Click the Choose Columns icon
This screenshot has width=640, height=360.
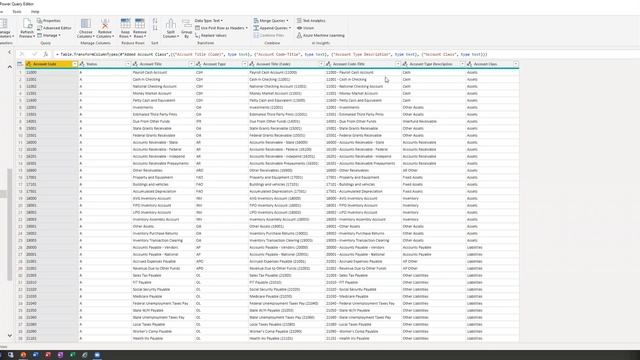point(86,24)
